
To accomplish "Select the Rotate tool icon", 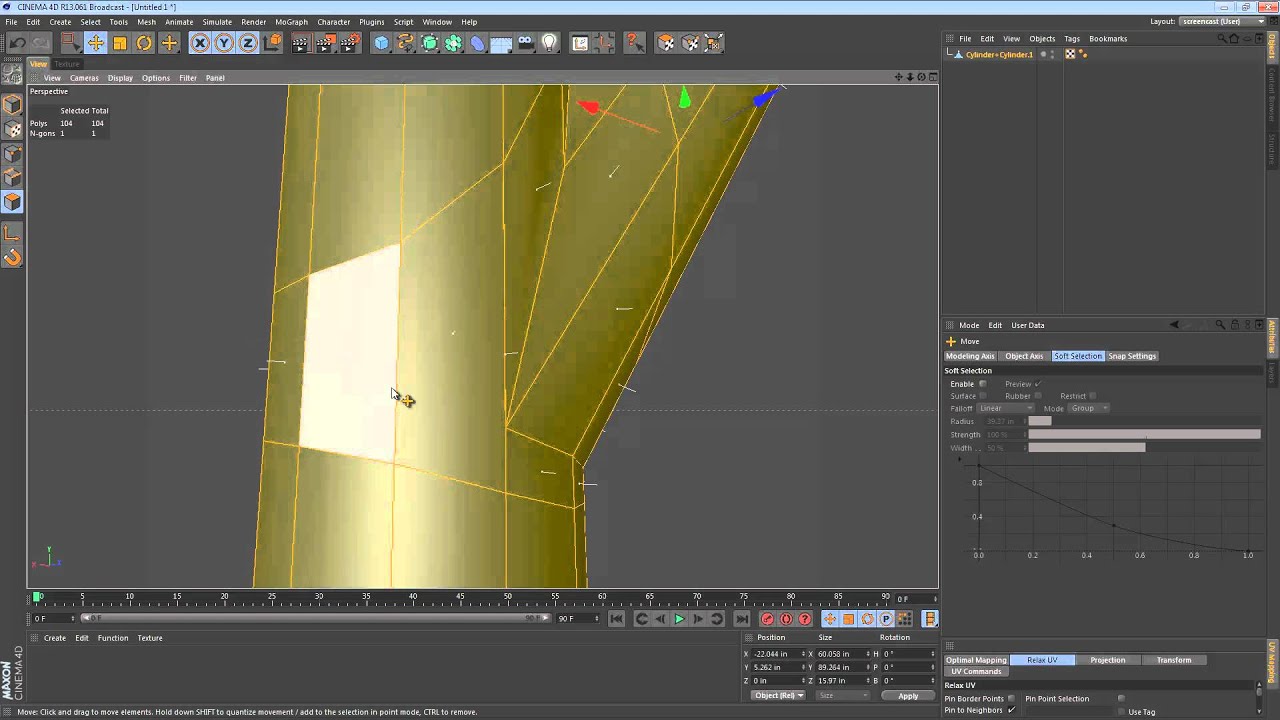I will [x=144, y=43].
